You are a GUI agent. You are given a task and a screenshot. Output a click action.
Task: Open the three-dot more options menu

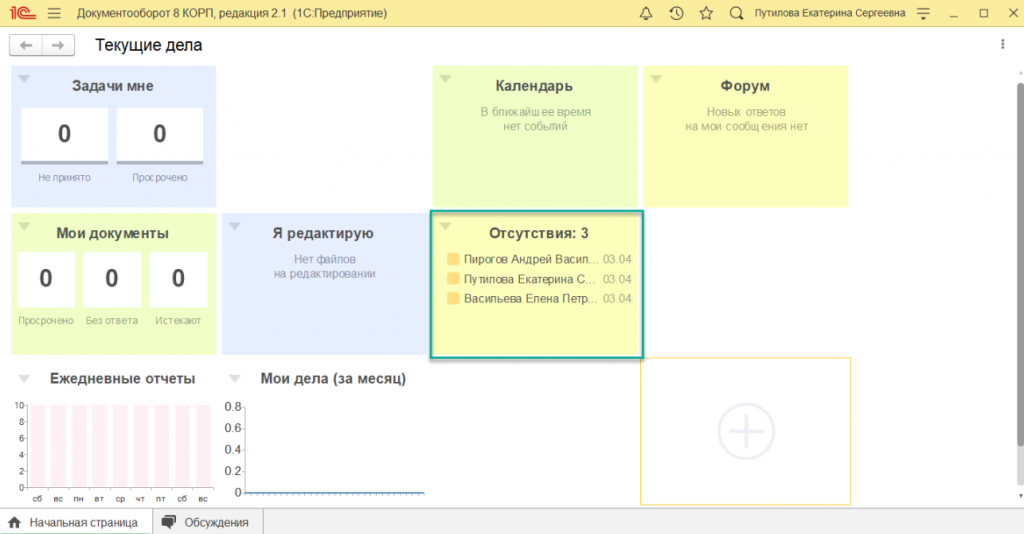point(1002,44)
